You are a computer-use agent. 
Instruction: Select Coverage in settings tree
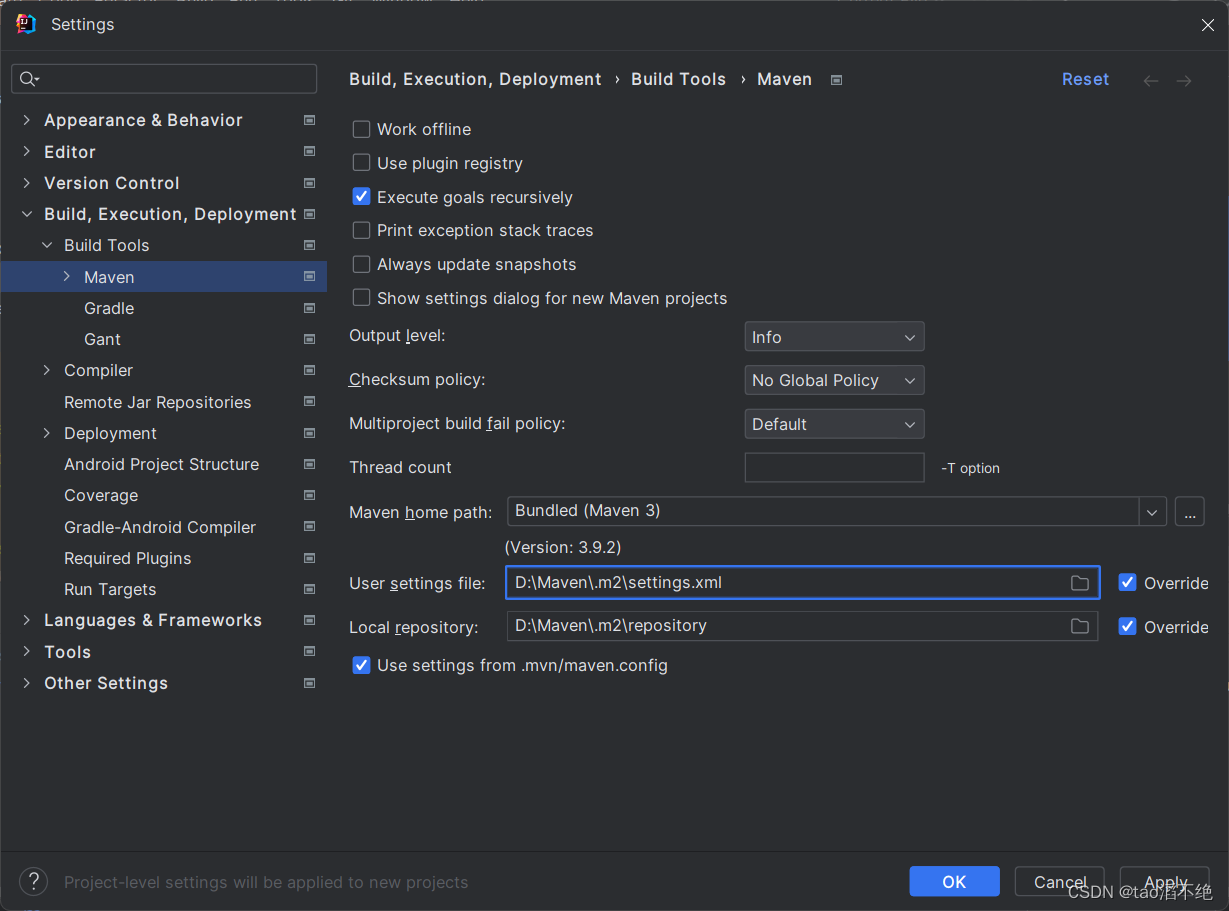pos(101,495)
